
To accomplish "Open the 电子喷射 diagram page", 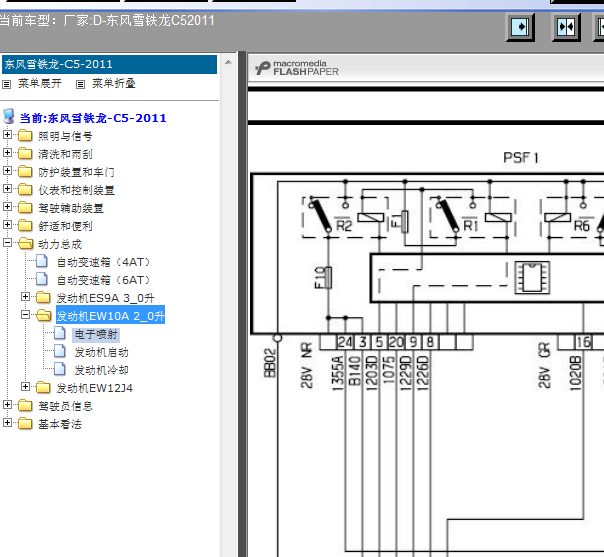I will 96,334.
